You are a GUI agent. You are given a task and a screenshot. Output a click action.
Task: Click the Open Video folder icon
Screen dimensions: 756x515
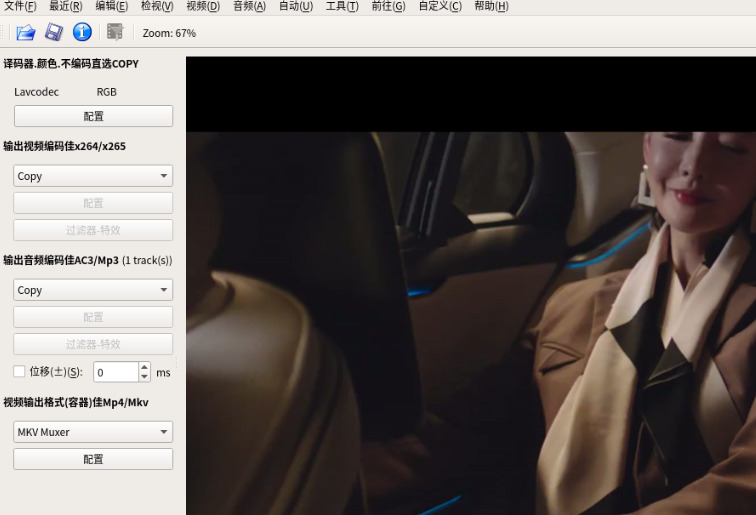click(26, 32)
